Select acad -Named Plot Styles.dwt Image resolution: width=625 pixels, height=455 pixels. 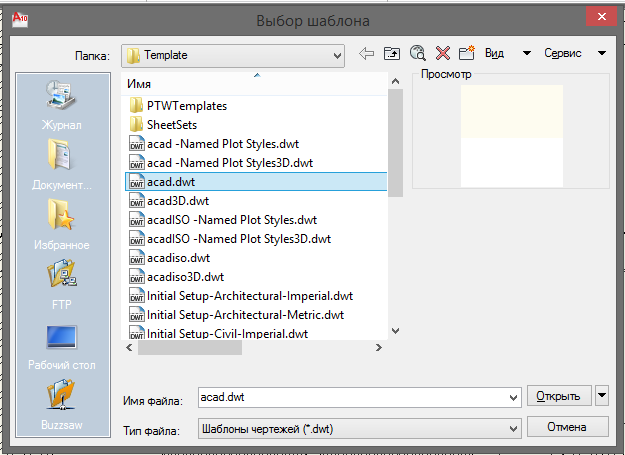[x=214, y=144]
